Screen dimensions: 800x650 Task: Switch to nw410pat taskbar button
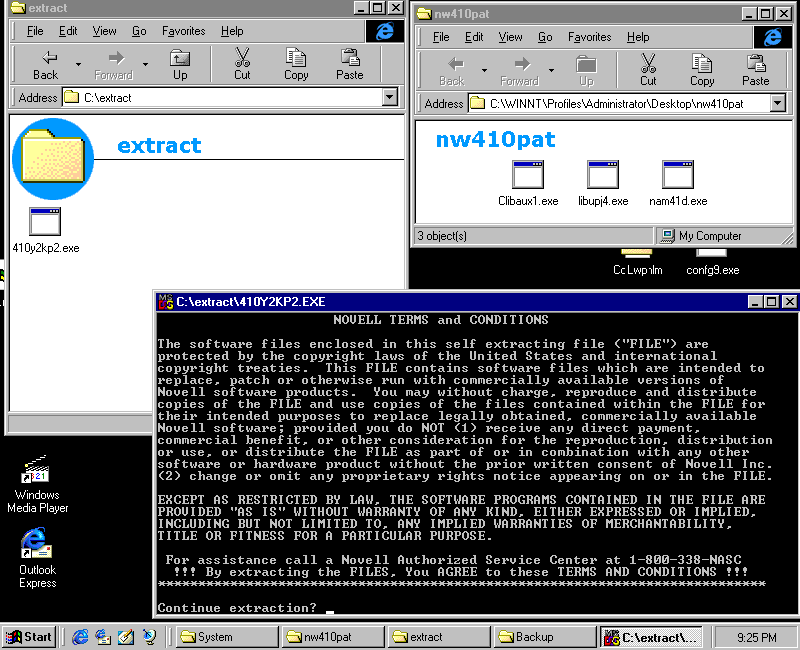(333, 637)
